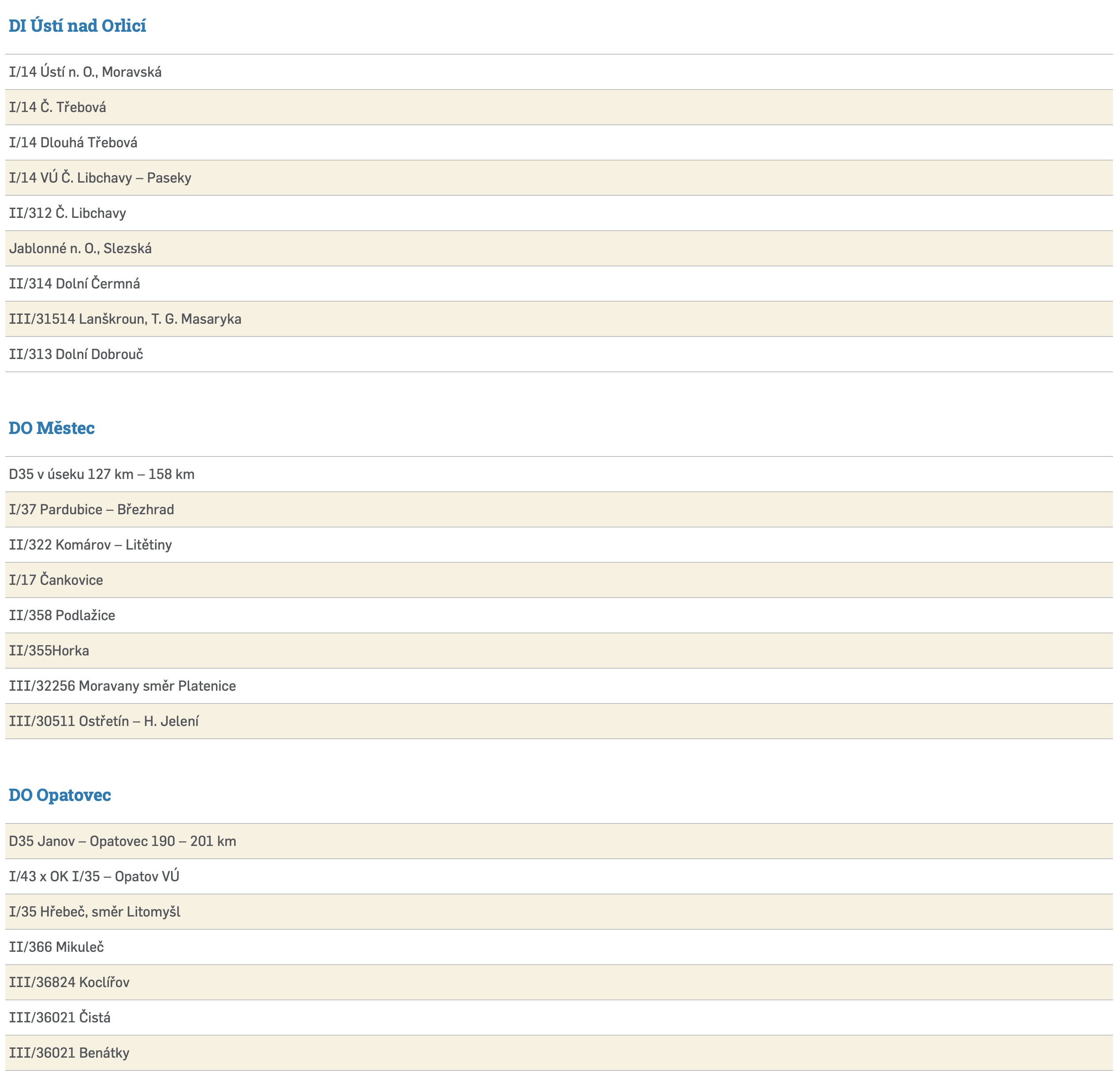Click the I/14 Dlouhá Třebová entry
The height and width of the screenshot is (1085, 1120).
pos(73,143)
